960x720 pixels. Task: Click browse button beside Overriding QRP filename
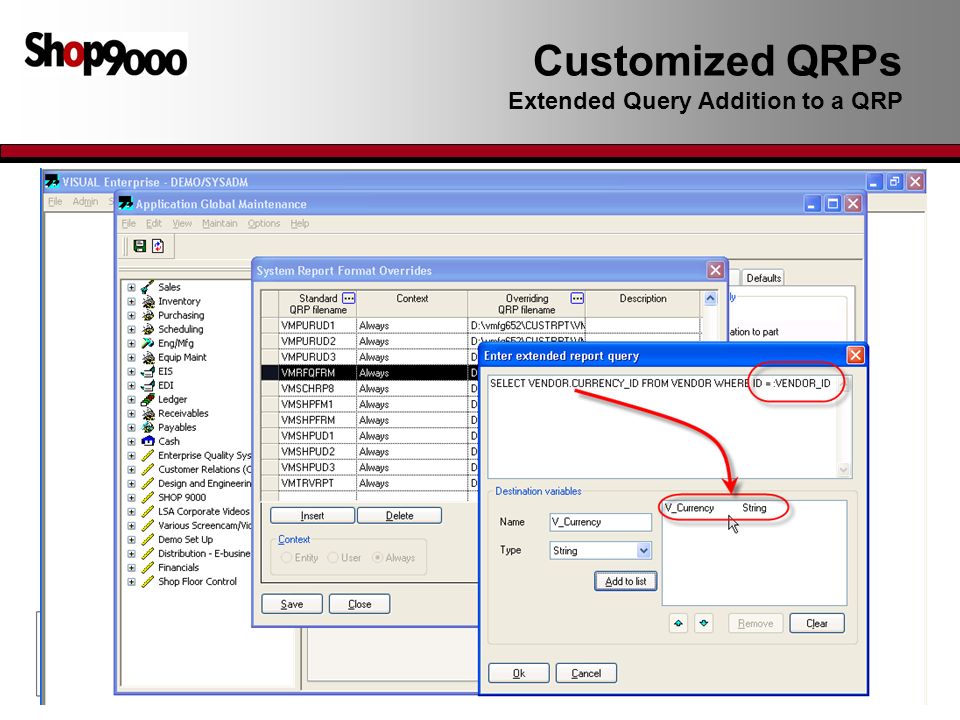[x=577, y=298]
